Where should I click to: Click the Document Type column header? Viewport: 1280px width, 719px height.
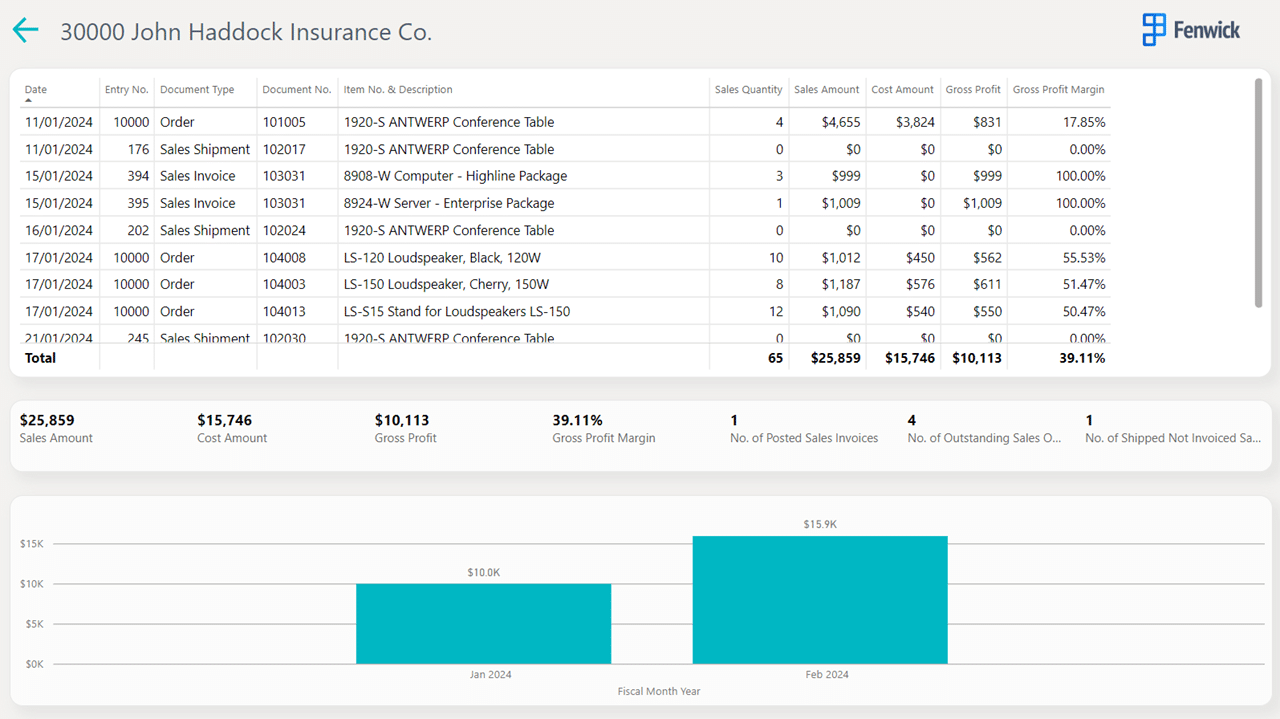point(197,90)
